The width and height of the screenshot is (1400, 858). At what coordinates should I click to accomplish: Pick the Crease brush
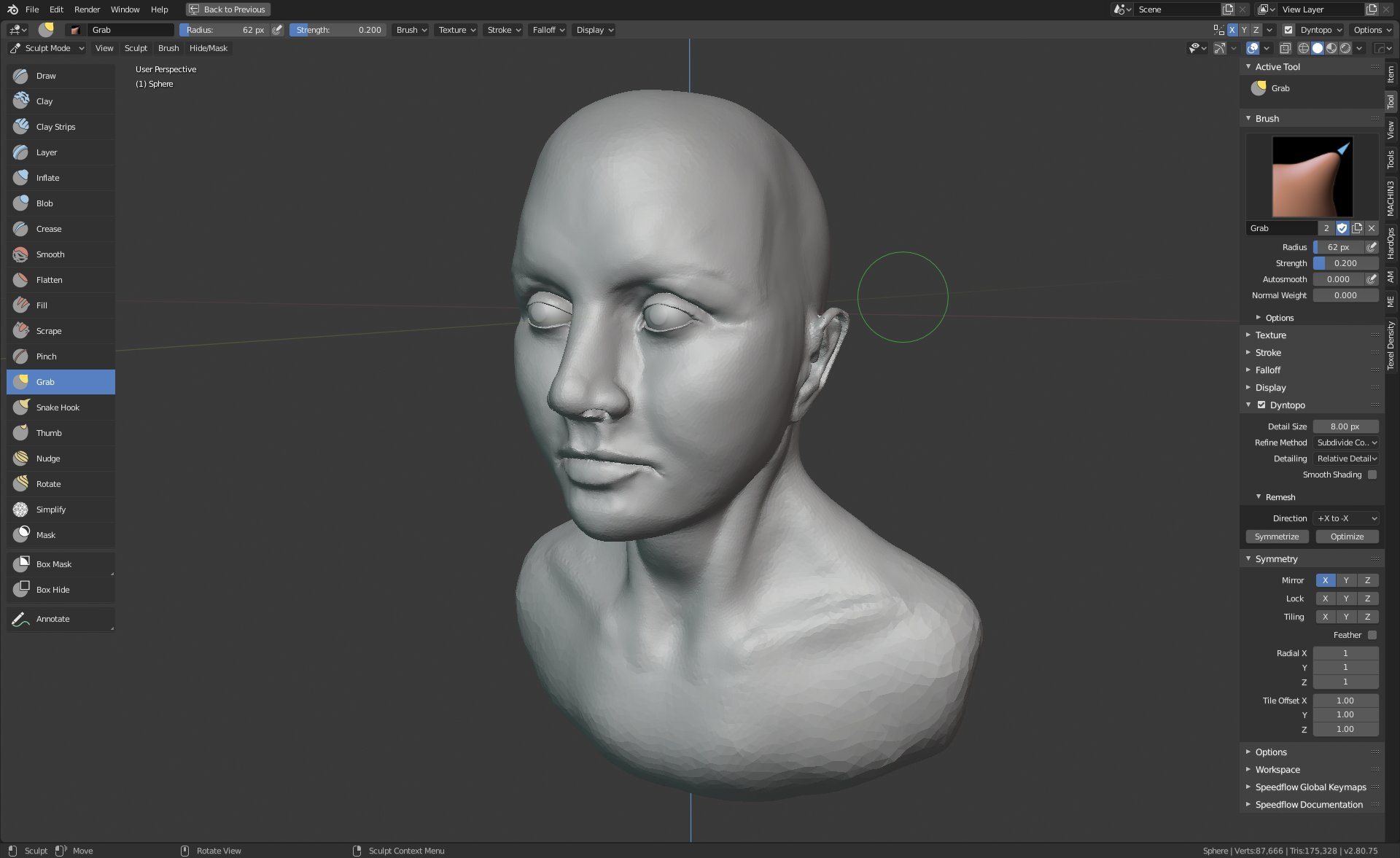(49, 229)
